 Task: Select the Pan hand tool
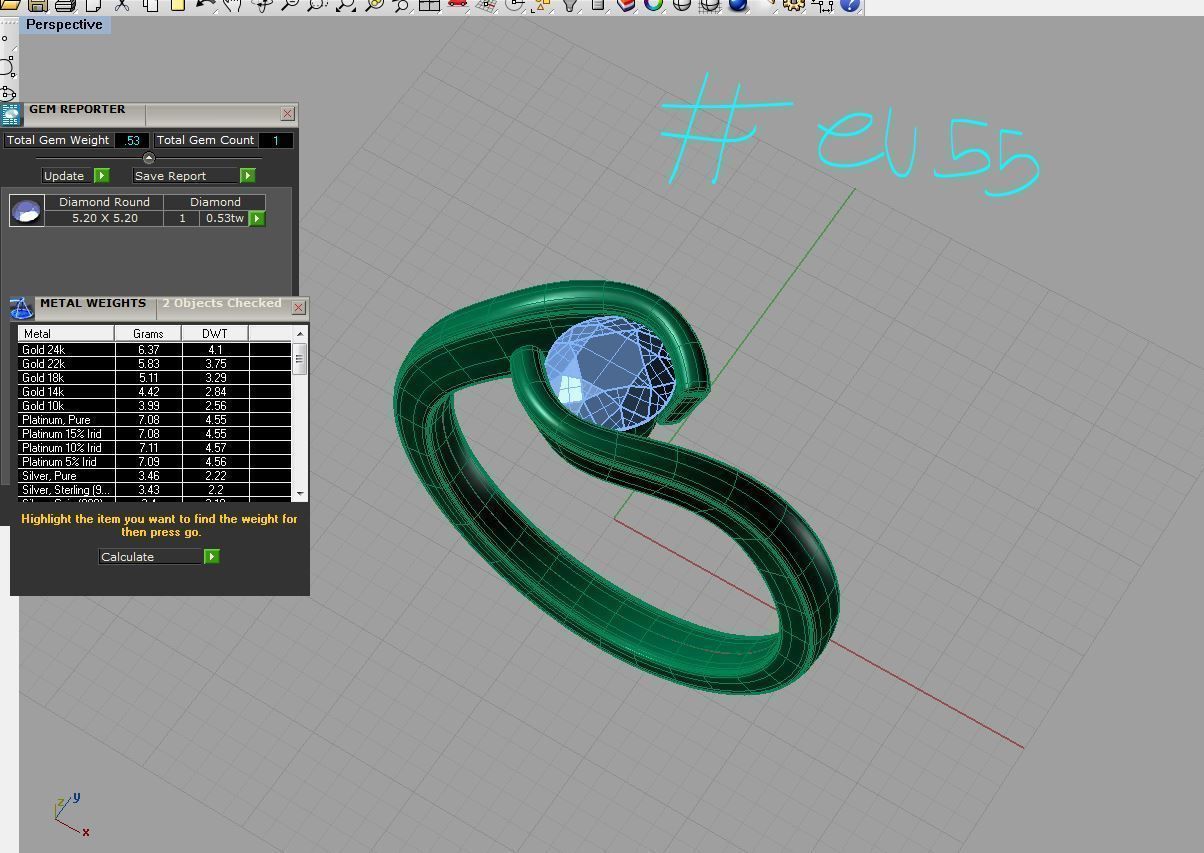click(232, 5)
